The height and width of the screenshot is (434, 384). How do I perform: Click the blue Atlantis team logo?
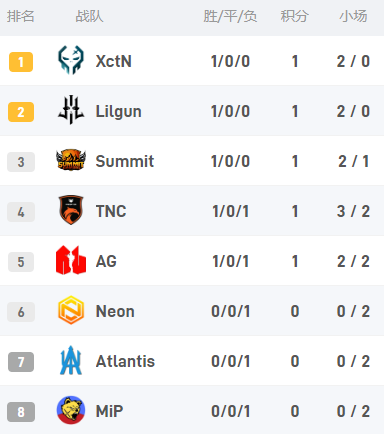point(71,360)
